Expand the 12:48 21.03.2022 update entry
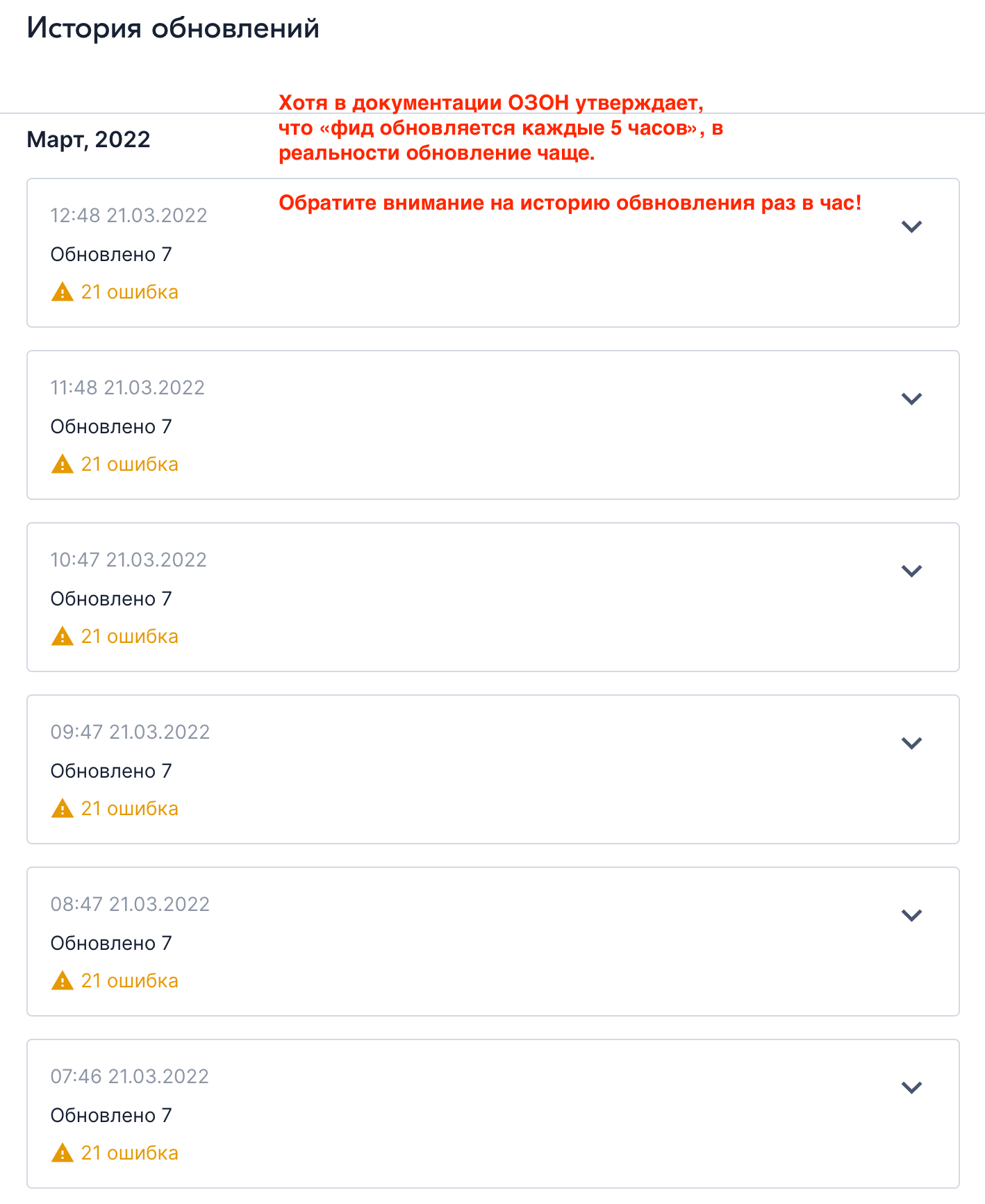This screenshot has height=1204, width=985. (911, 226)
